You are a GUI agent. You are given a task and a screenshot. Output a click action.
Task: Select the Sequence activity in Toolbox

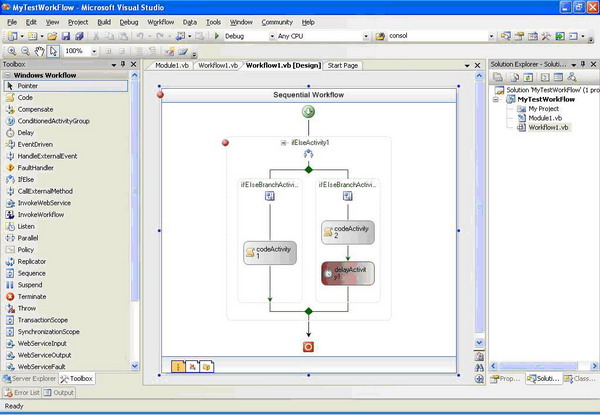(31, 273)
